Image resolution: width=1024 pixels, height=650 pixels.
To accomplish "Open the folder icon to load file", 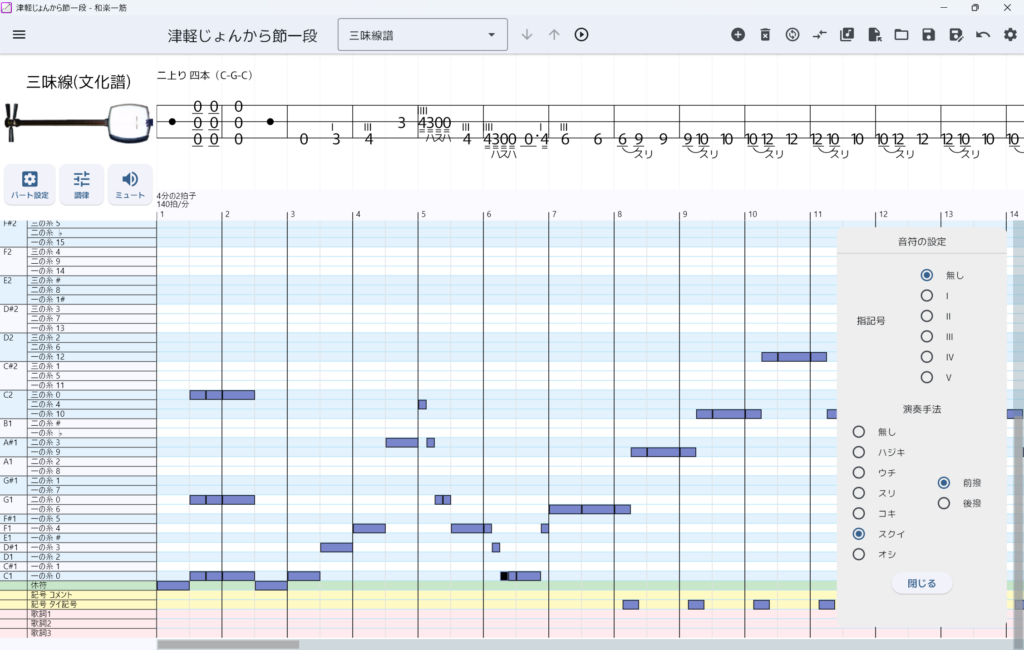I will pos(901,35).
